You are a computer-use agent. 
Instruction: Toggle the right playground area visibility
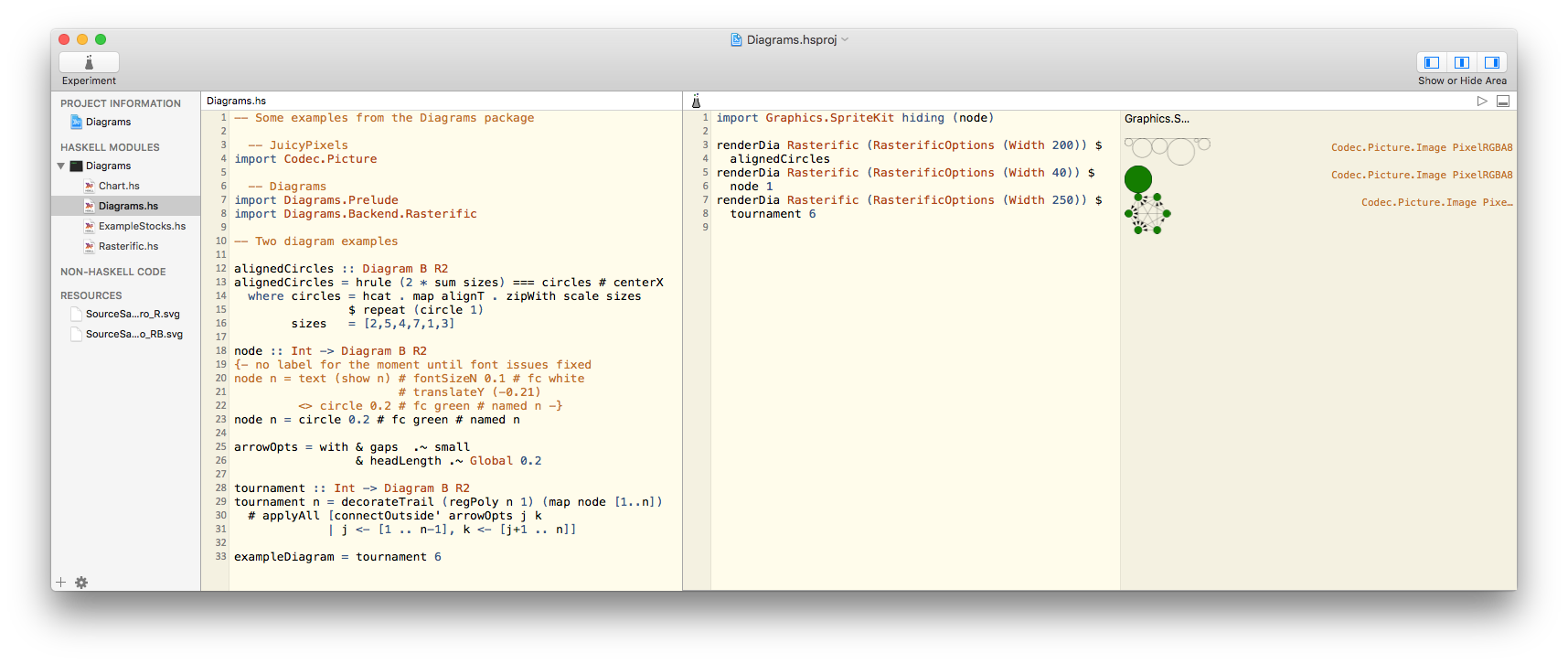pyautogui.click(x=1492, y=62)
